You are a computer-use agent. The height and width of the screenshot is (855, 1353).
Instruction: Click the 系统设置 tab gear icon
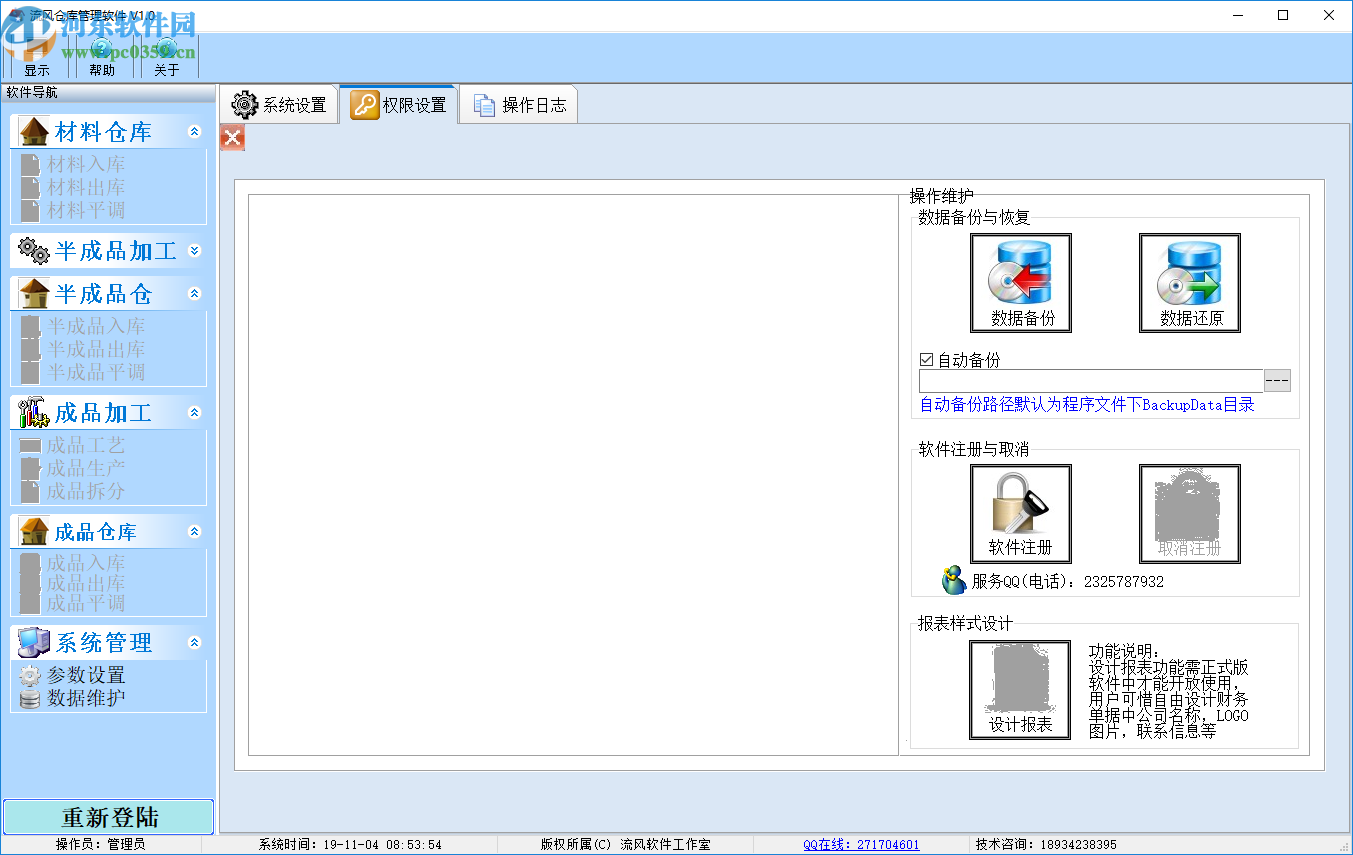click(245, 105)
